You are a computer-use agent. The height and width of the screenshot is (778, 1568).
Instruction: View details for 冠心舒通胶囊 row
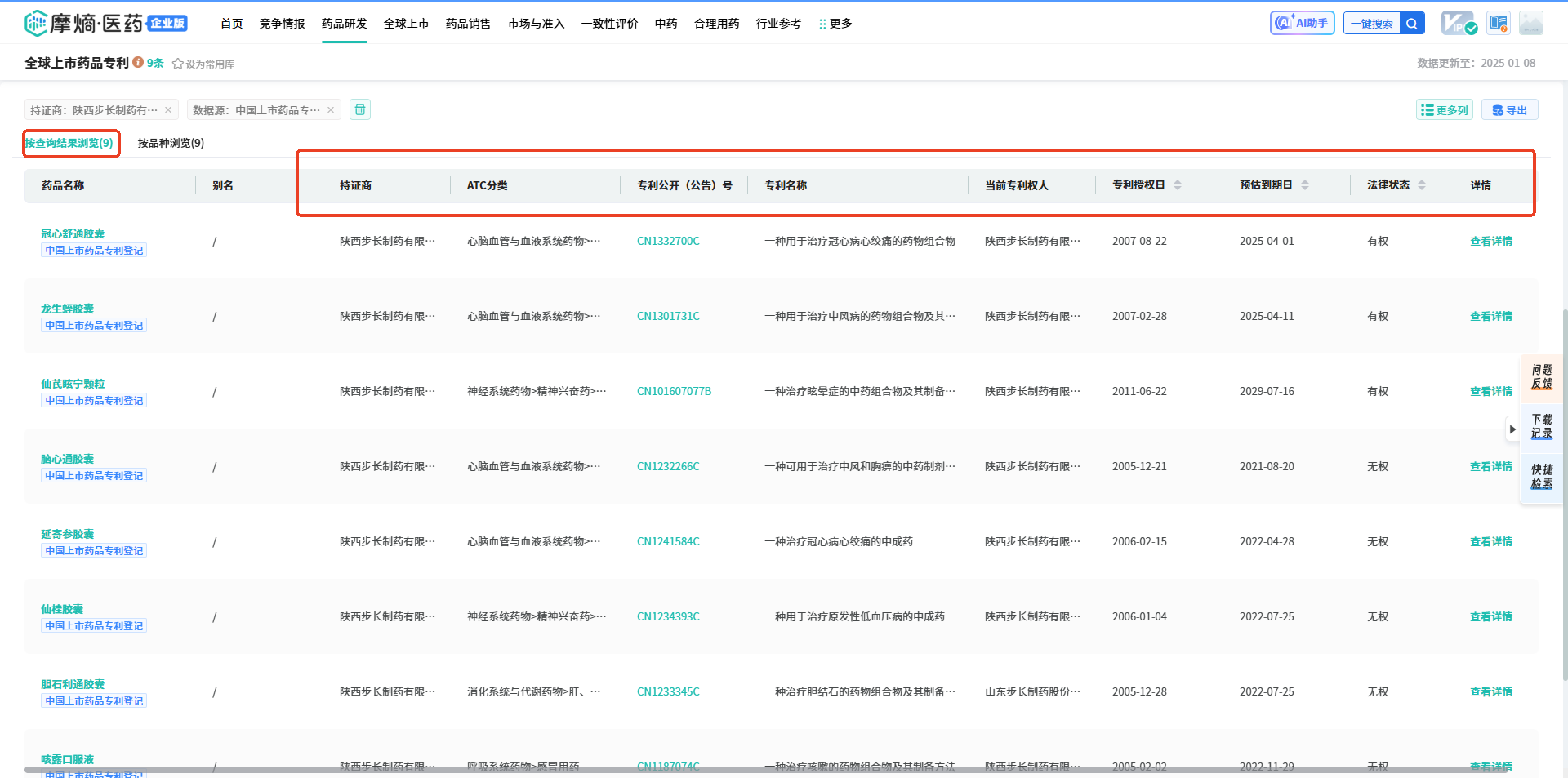pos(1491,241)
